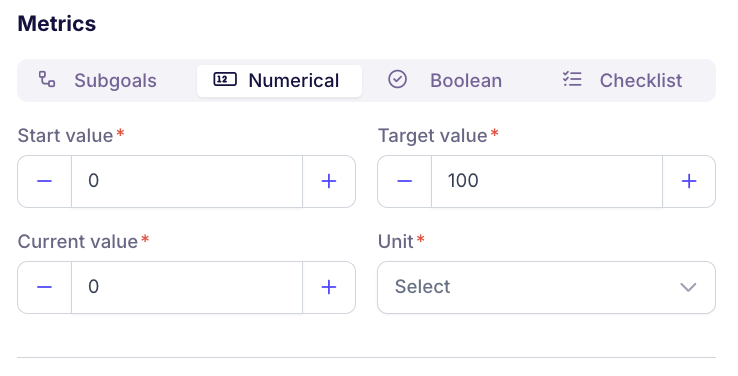738x376 pixels.
Task: Click the Metrics heading text
Action: pyautogui.click(x=57, y=24)
